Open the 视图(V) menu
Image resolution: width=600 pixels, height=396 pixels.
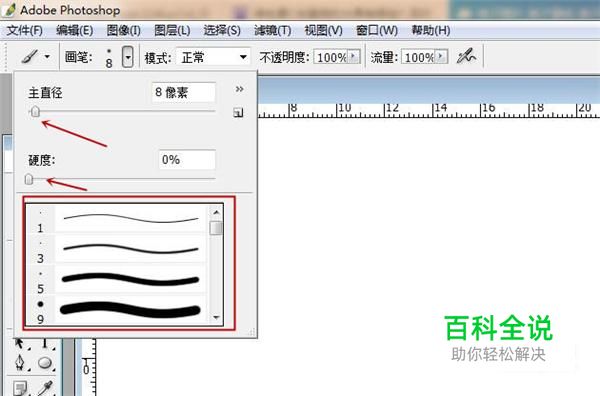click(x=323, y=31)
